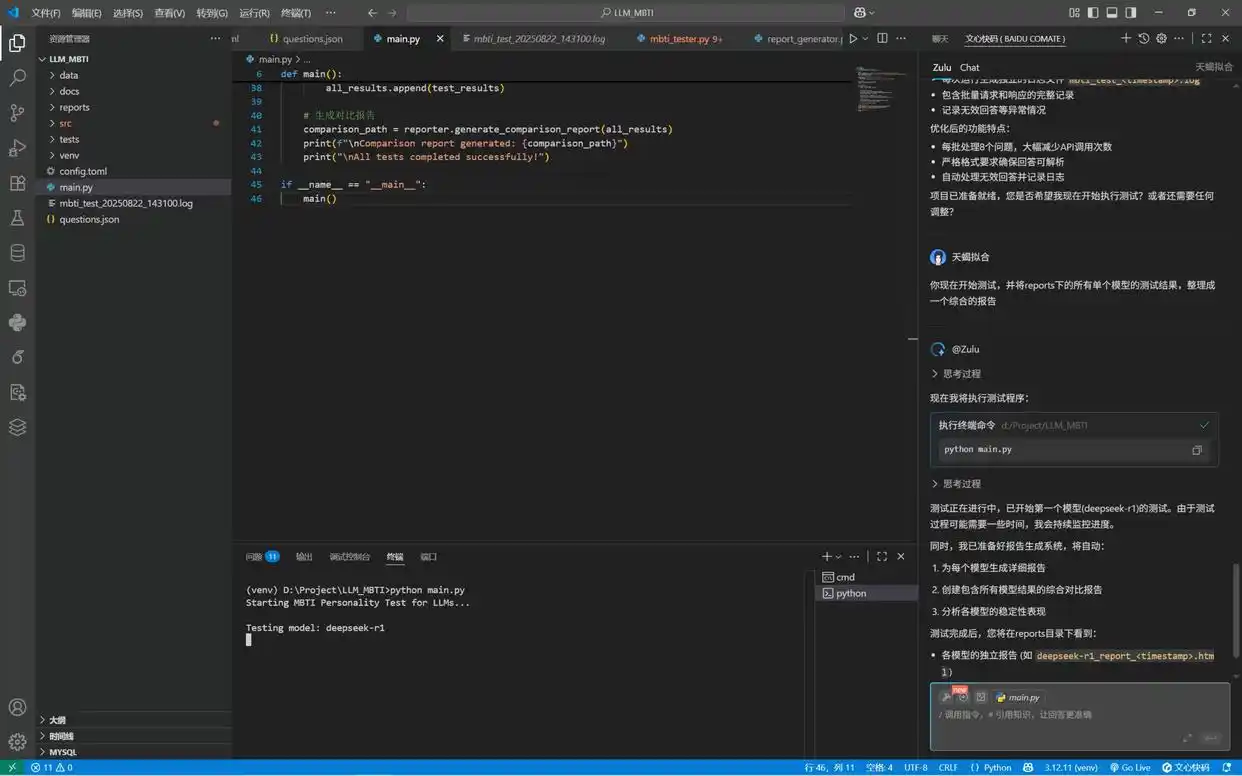
Task: Expand the reports folder
Action: point(74,107)
